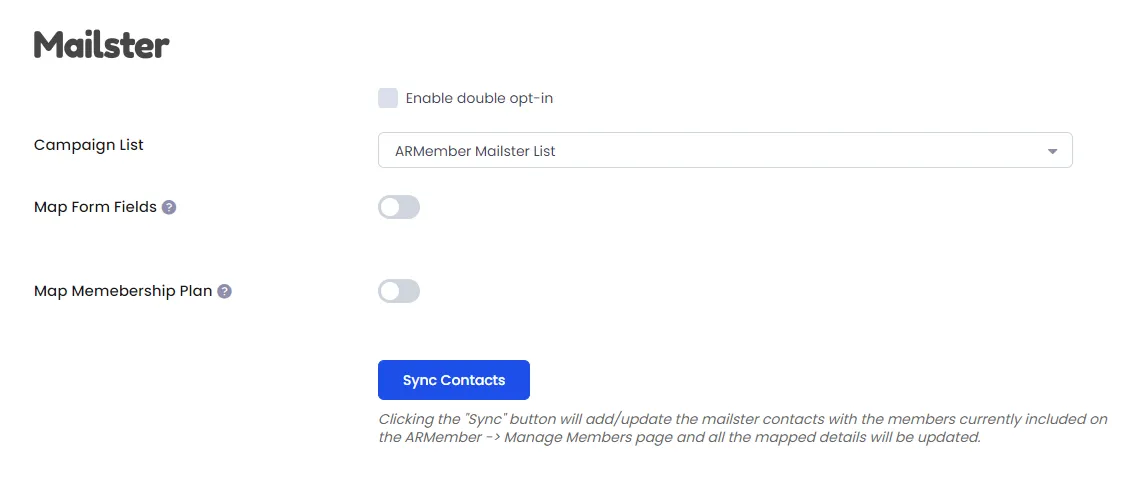Click the white knob of Map Form Fields switch
Screen dimensions: 1135x481
391,208
